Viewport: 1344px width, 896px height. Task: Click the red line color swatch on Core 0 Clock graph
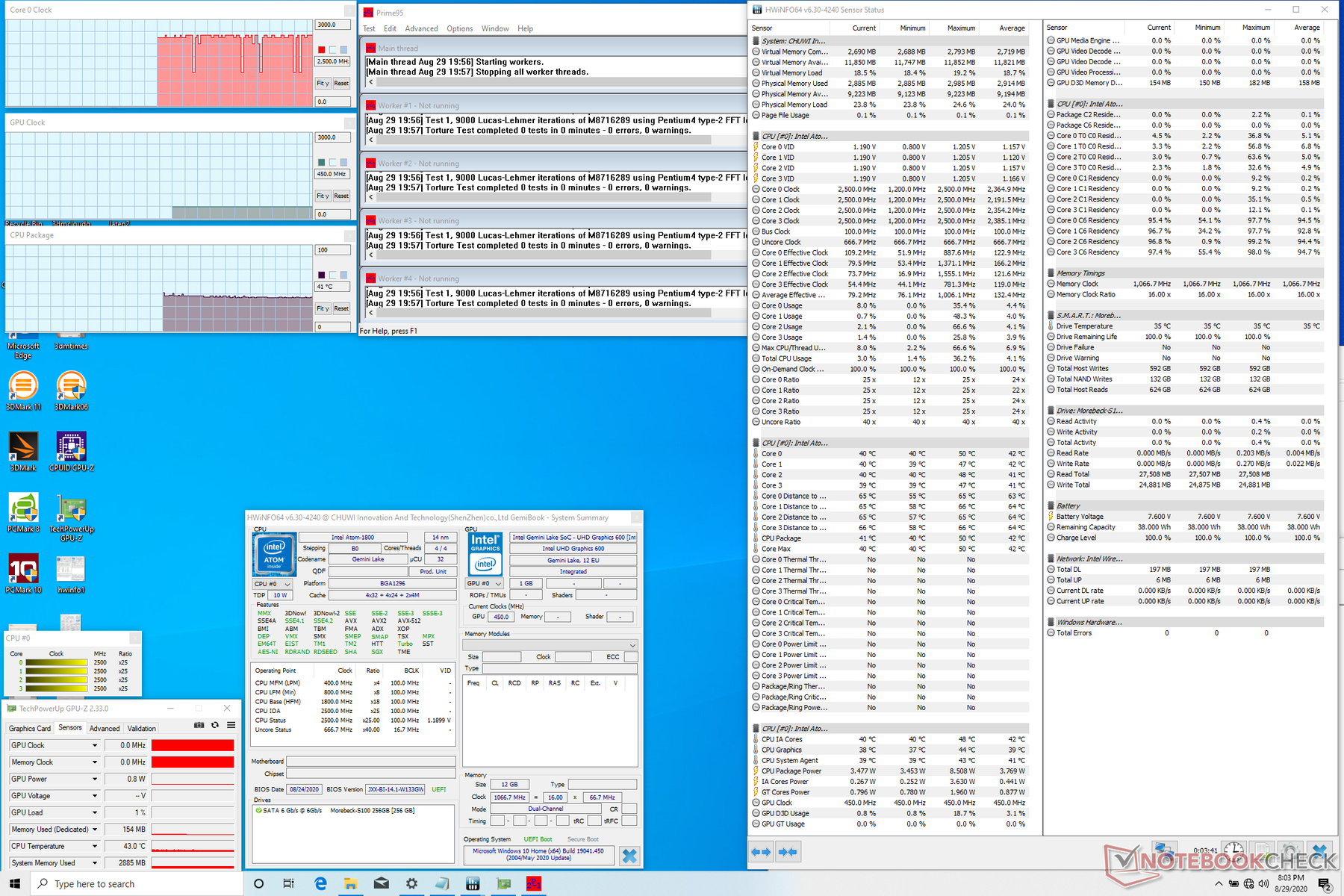(322, 50)
